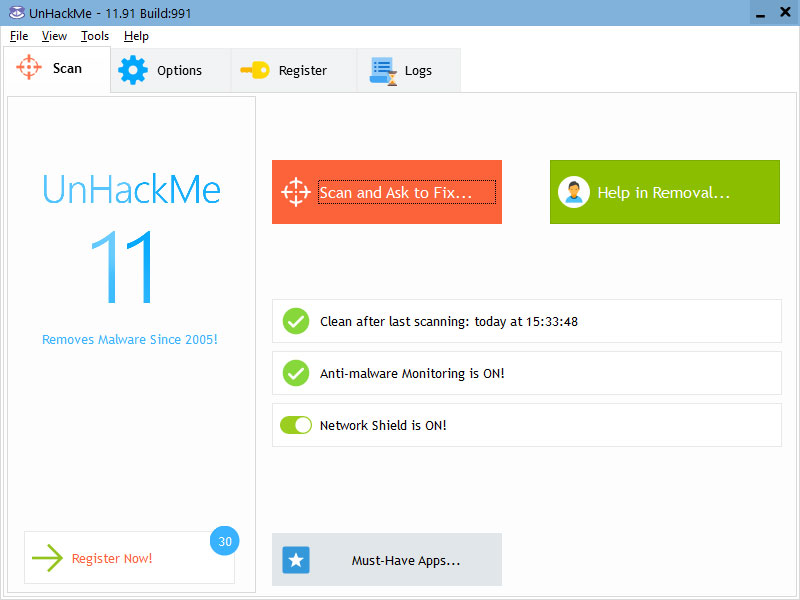Click Removes Malware Since 2005 tagline
The width and height of the screenshot is (800, 600).
pos(130,339)
